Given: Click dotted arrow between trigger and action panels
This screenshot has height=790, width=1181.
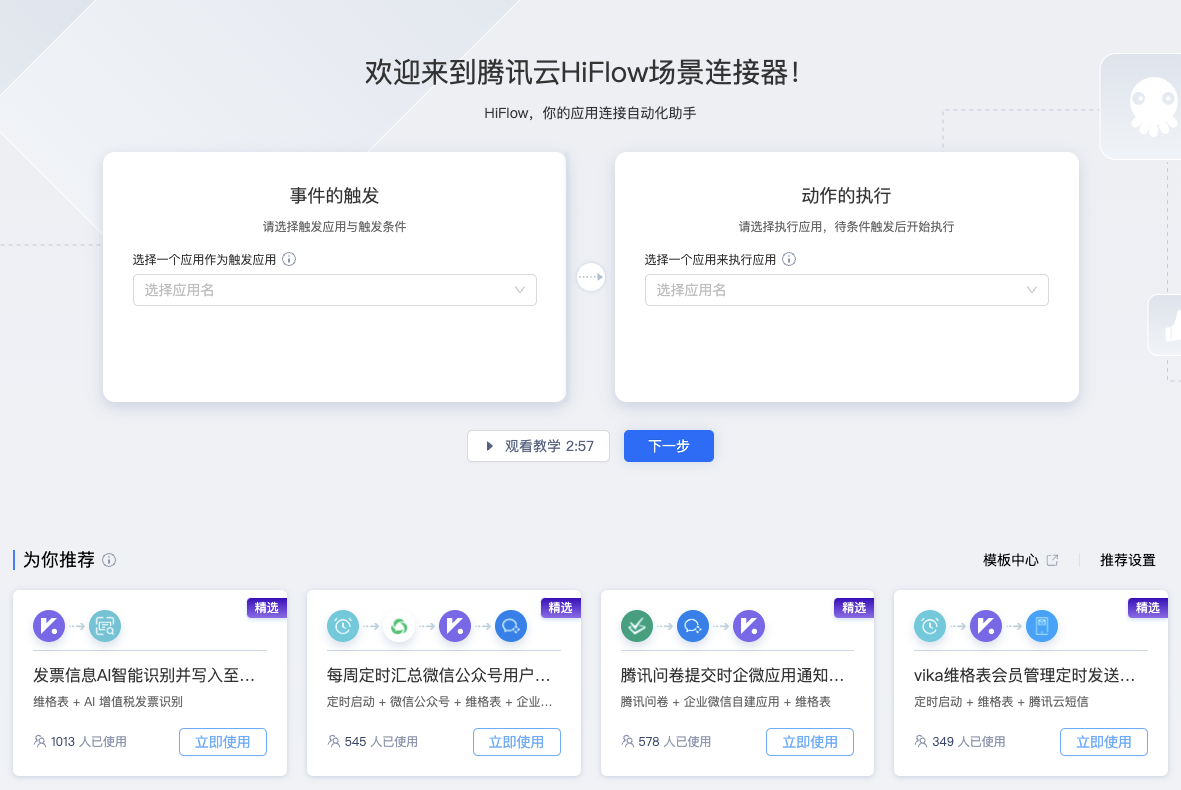Looking at the screenshot, I should [591, 277].
